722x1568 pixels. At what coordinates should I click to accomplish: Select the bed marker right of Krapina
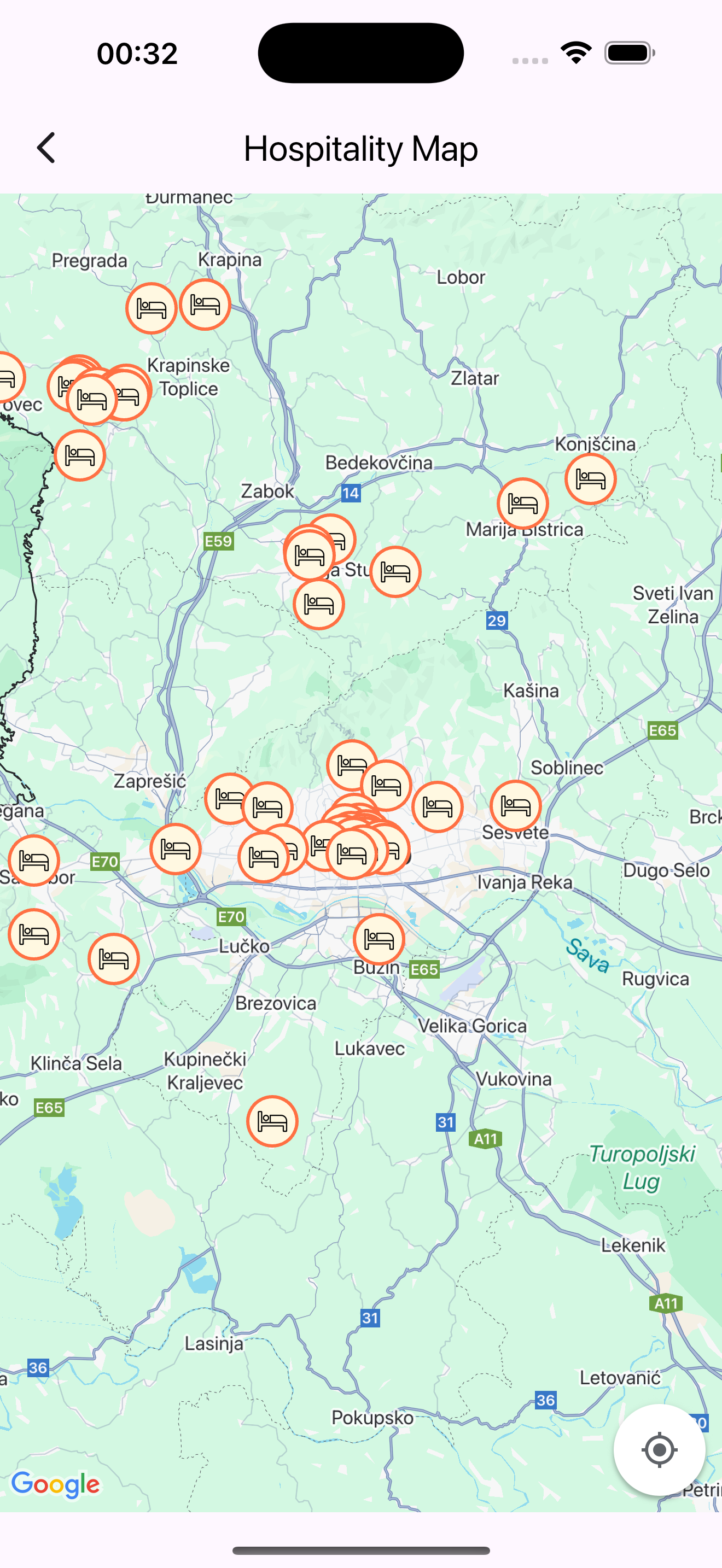tap(205, 305)
